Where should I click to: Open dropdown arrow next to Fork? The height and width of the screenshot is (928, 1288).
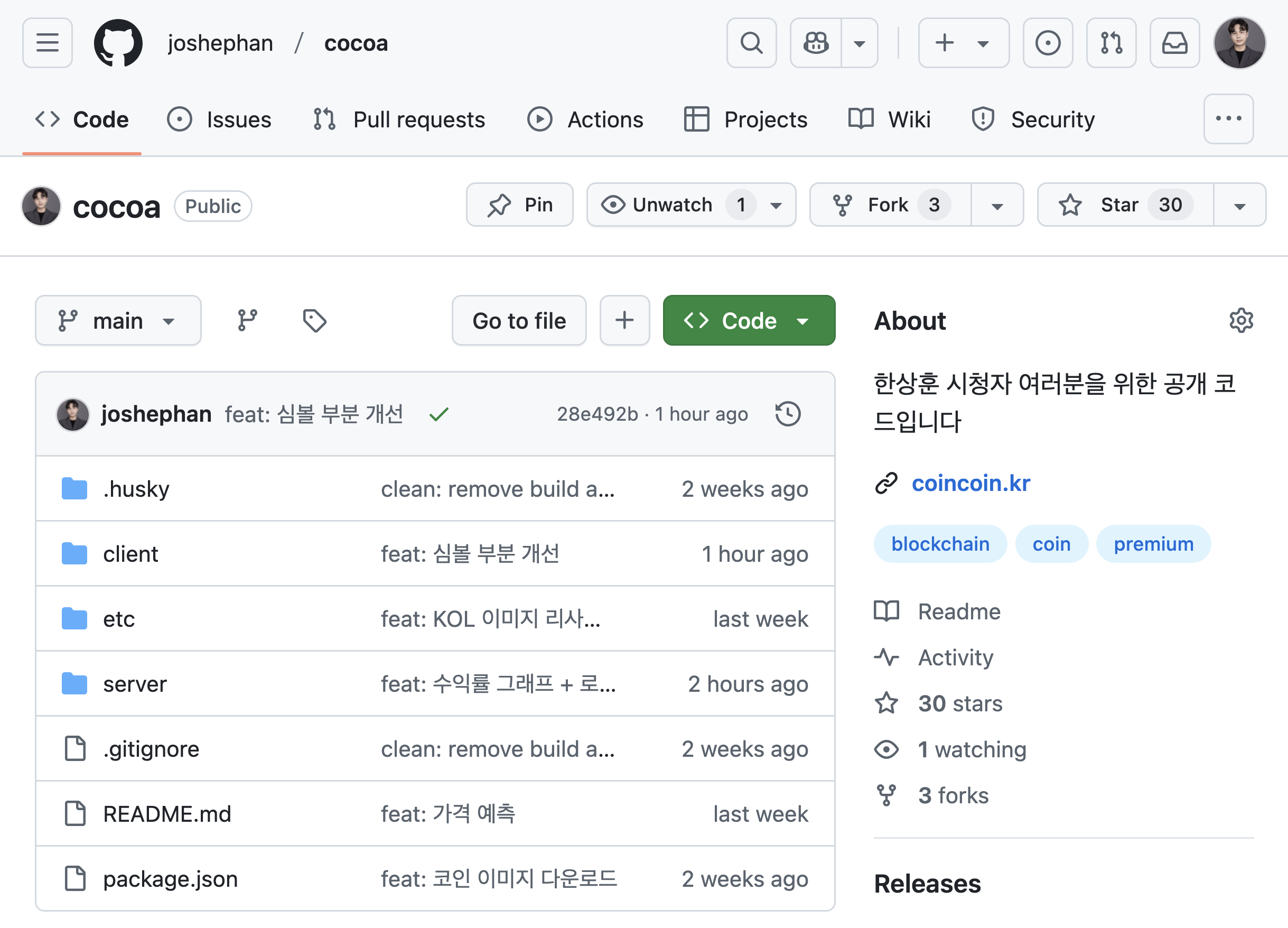pyautogui.click(x=997, y=205)
